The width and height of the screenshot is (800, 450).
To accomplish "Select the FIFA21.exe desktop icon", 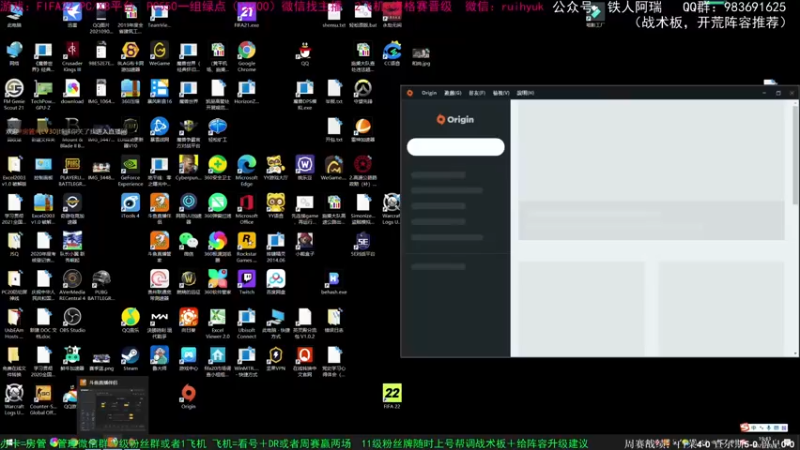I will [x=246, y=15].
